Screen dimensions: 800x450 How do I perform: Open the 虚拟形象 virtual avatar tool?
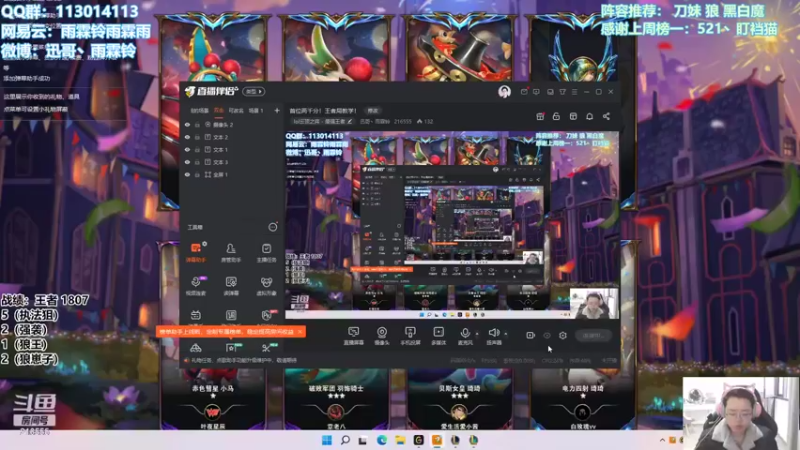click(266, 286)
